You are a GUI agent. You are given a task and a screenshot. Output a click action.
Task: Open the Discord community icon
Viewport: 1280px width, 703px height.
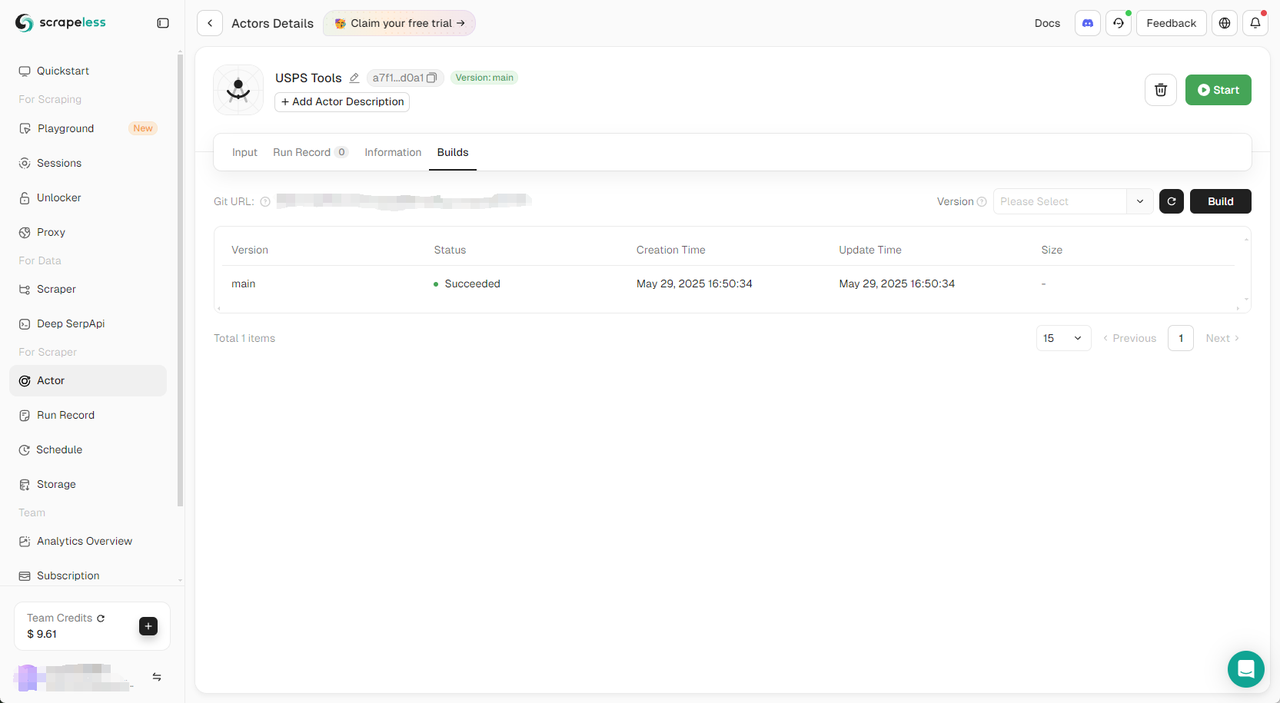(x=1087, y=23)
